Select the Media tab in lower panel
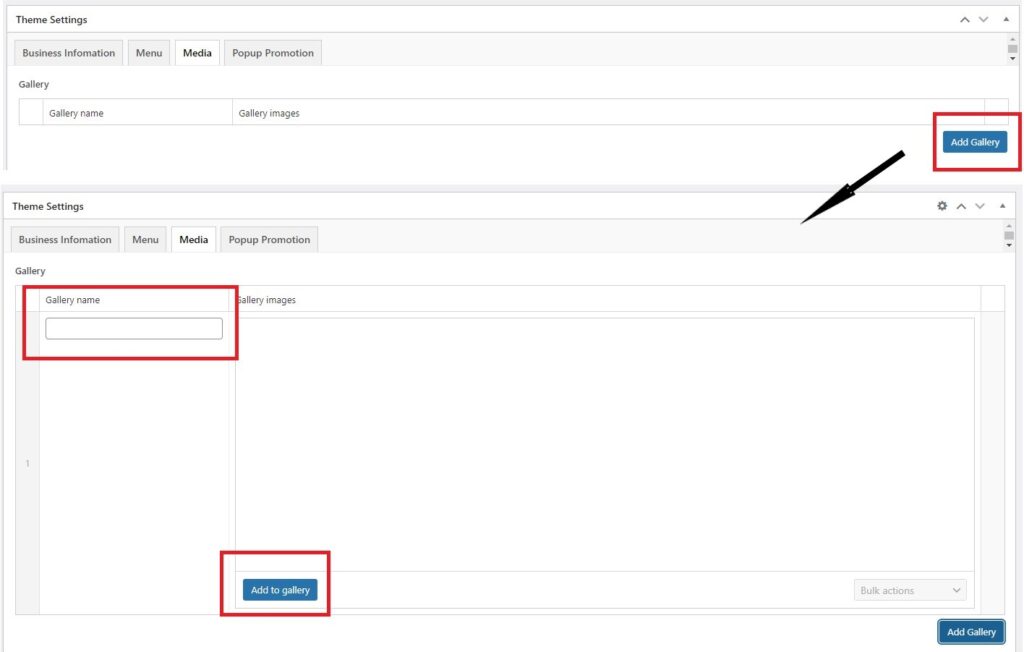 [x=194, y=240]
